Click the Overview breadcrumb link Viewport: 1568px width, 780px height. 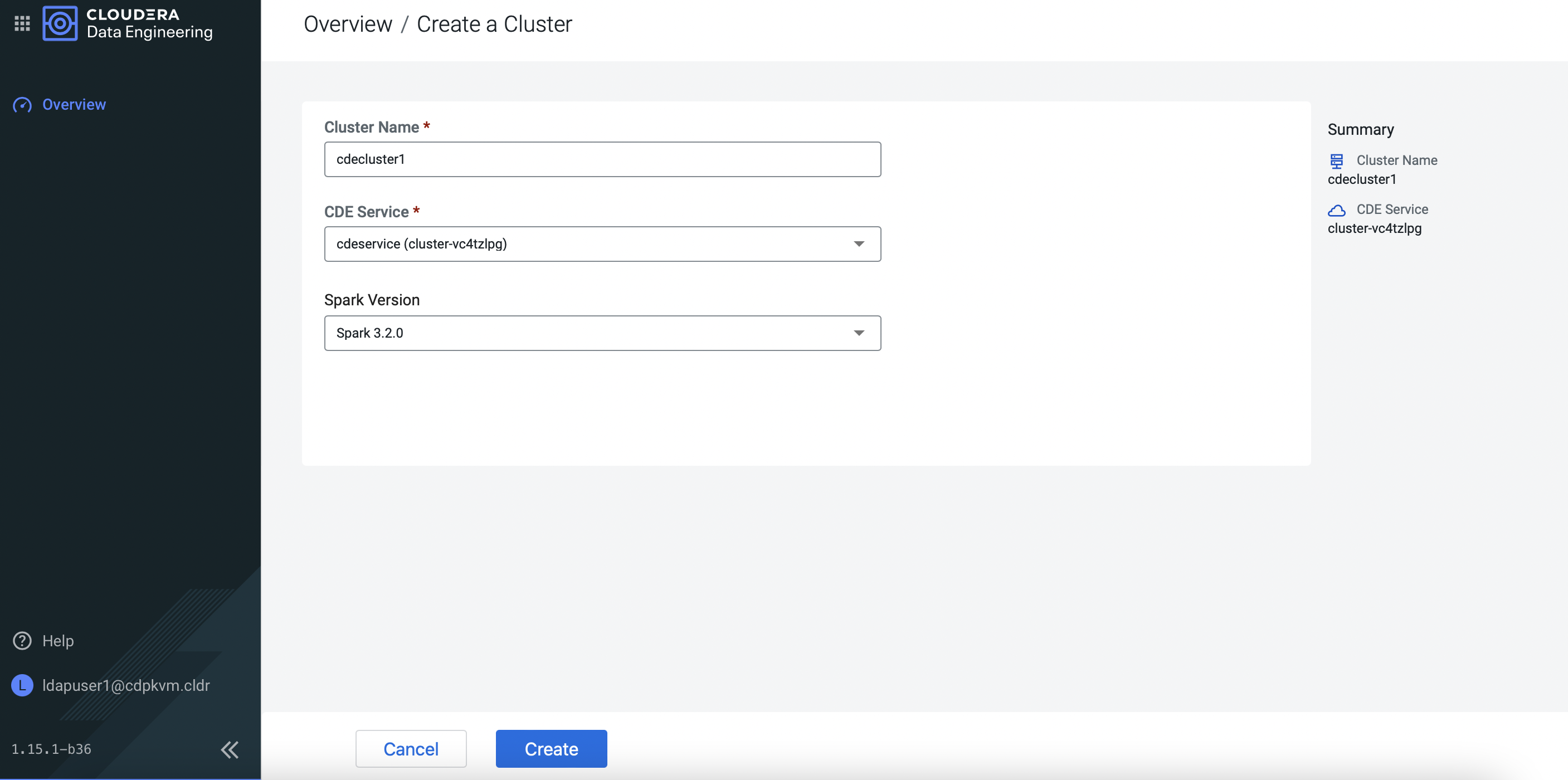click(348, 25)
